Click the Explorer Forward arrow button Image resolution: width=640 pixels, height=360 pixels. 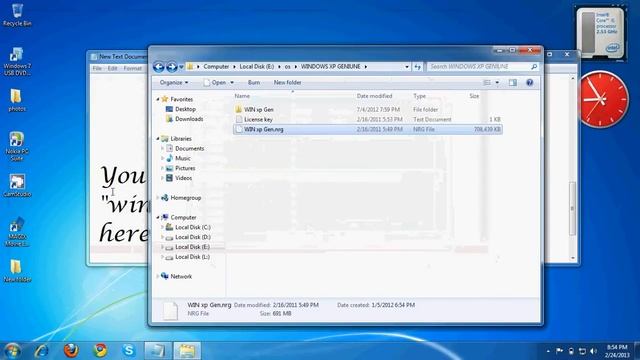click(x=172, y=67)
